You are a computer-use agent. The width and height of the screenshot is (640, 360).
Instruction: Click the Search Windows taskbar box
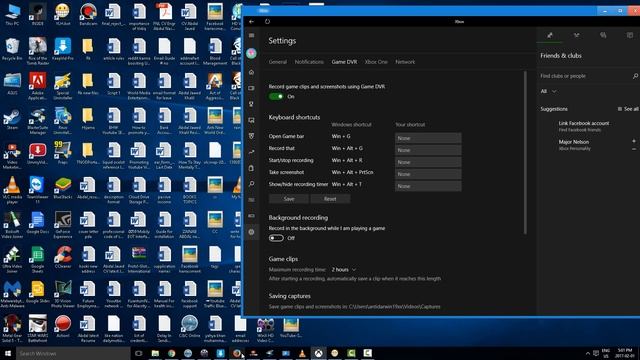(x=73, y=353)
